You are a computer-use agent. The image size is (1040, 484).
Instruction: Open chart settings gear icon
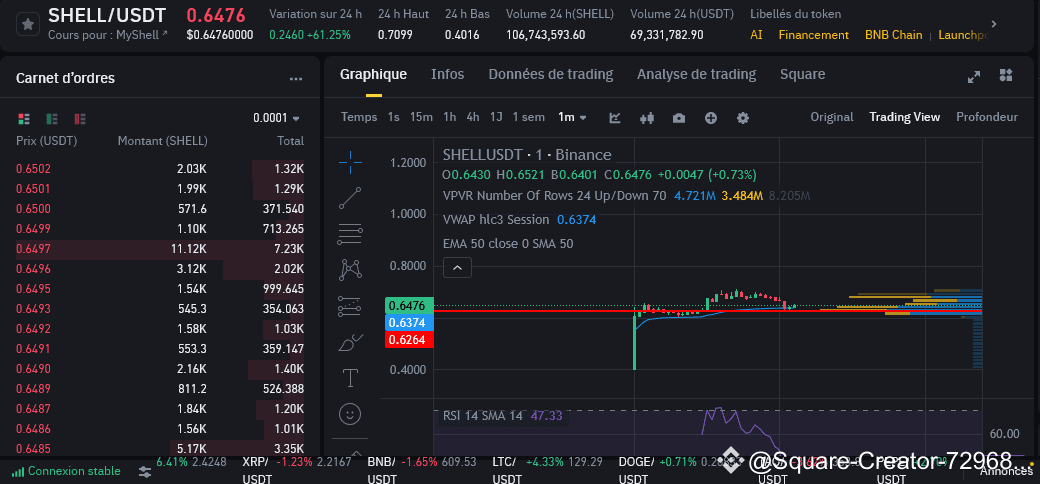pyautogui.click(x=743, y=117)
